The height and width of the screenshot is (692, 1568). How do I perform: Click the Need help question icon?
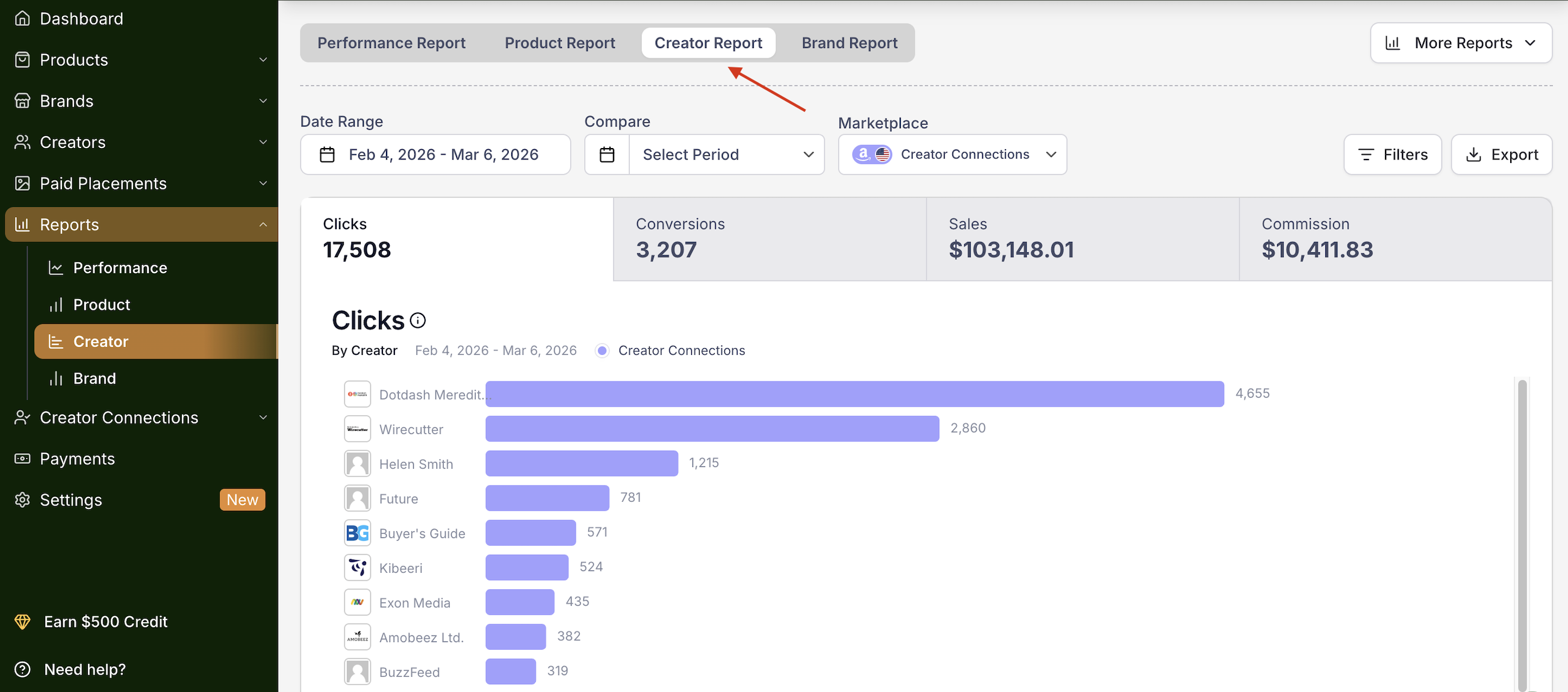pyautogui.click(x=22, y=670)
